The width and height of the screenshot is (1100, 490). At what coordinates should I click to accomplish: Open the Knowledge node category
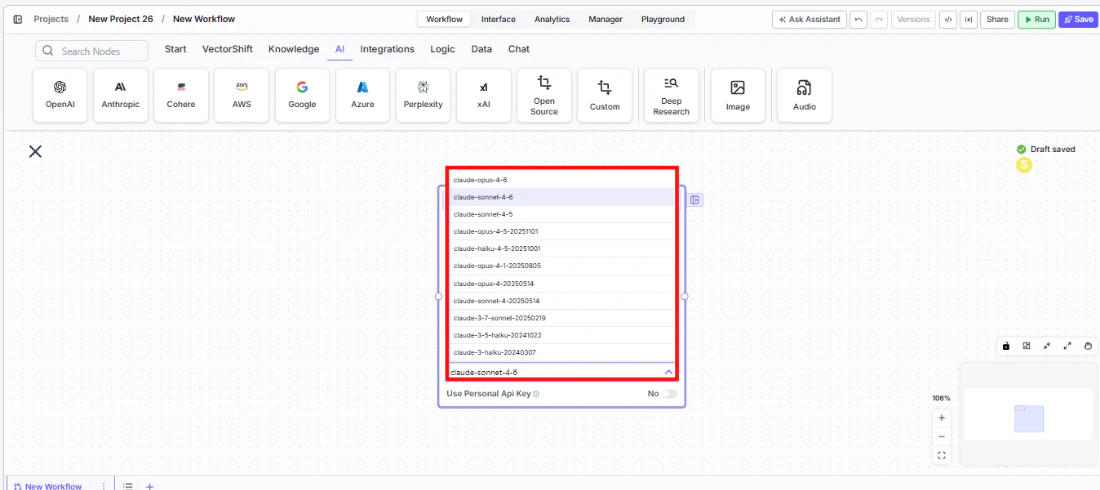(293, 49)
